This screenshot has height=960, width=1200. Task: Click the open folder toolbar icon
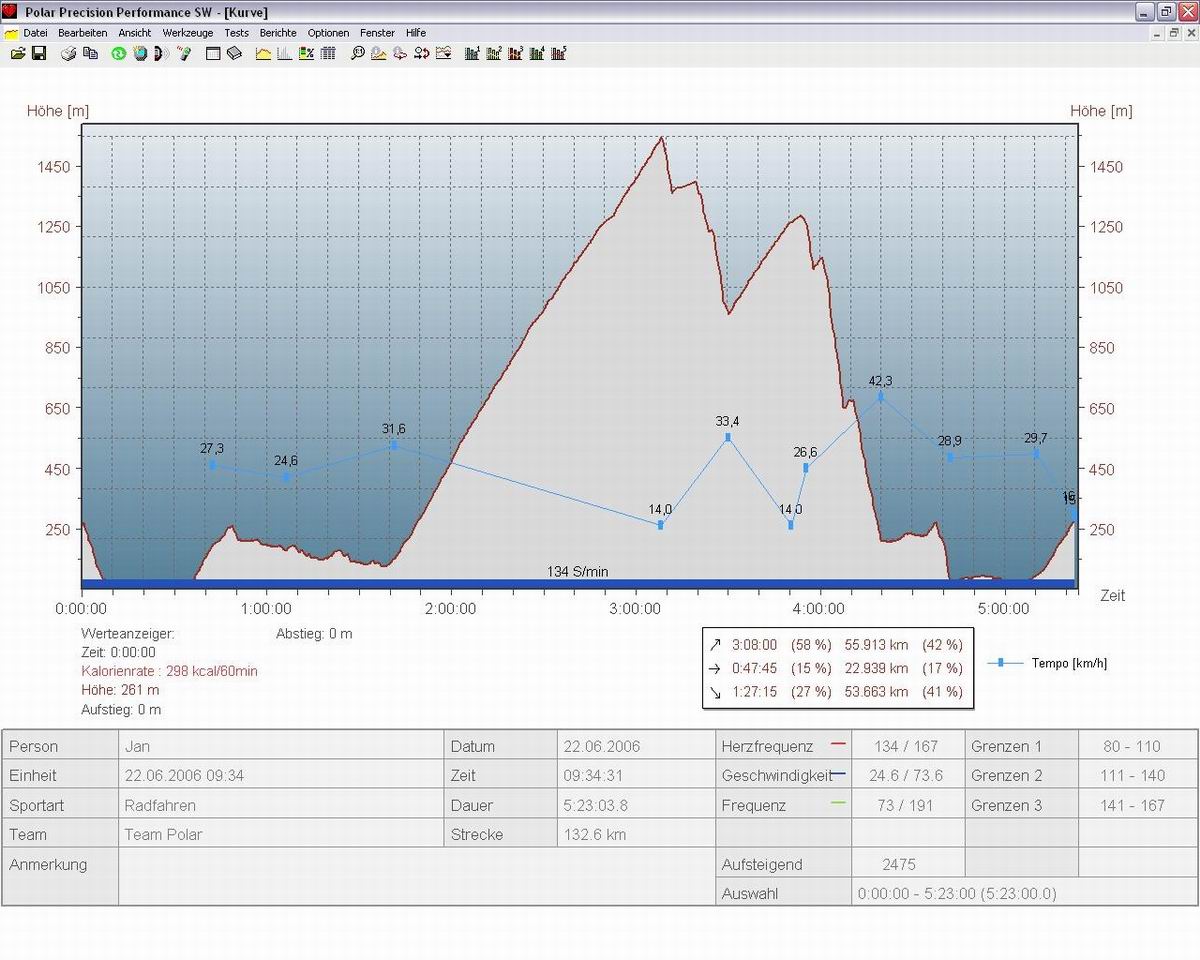click(18, 53)
